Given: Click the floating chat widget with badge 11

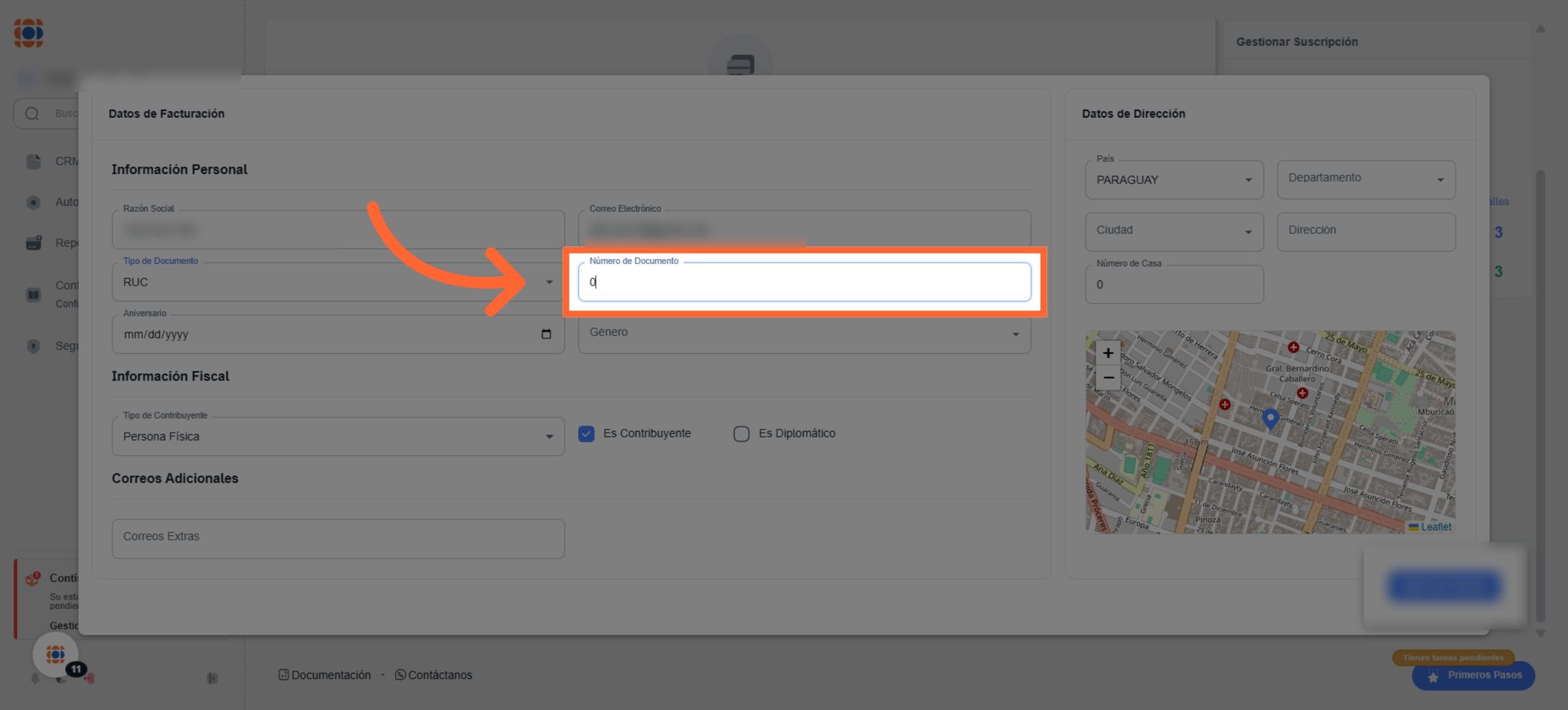Looking at the screenshot, I should coord(56,654).
